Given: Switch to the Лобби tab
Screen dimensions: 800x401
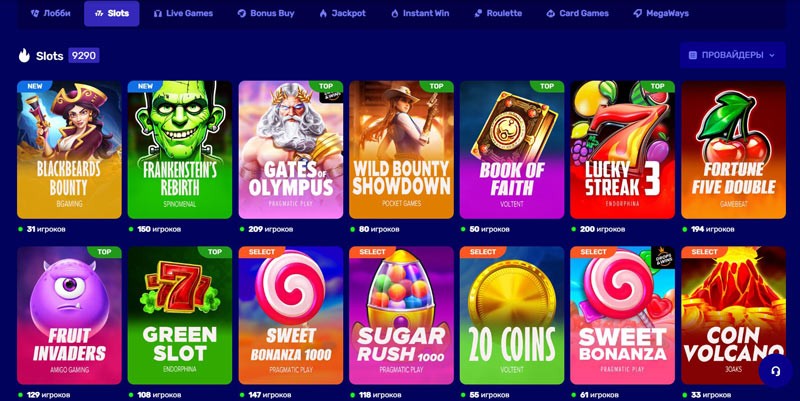Looking at the screenshot, I should point(51,14).
